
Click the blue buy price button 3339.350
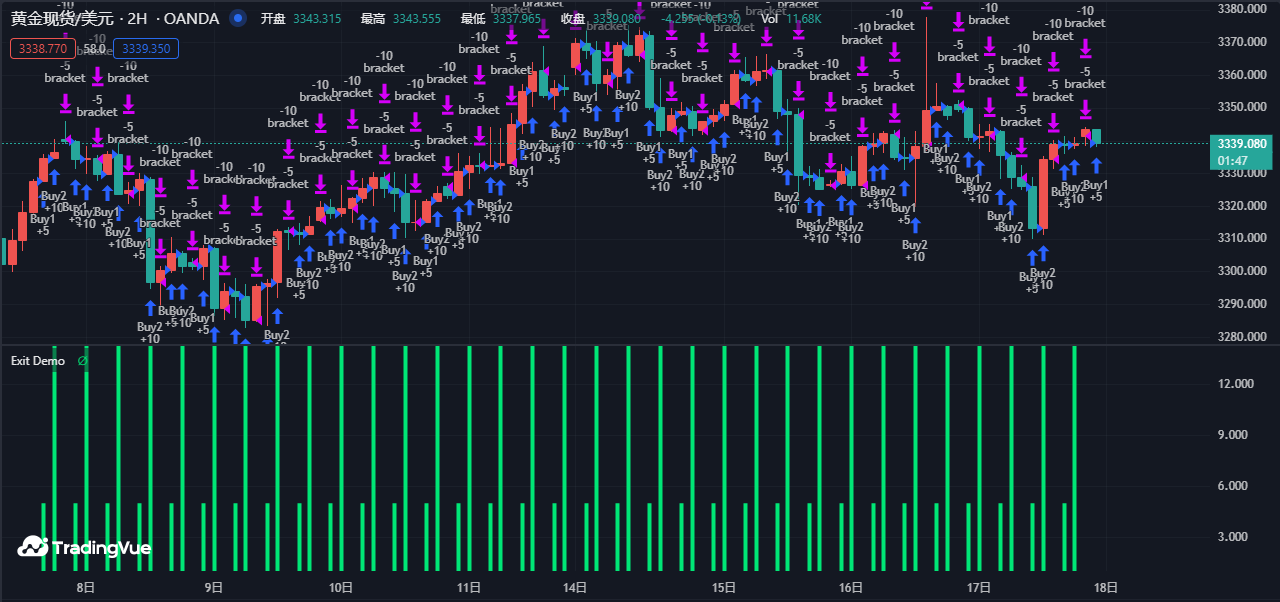[x=146, y=48]
